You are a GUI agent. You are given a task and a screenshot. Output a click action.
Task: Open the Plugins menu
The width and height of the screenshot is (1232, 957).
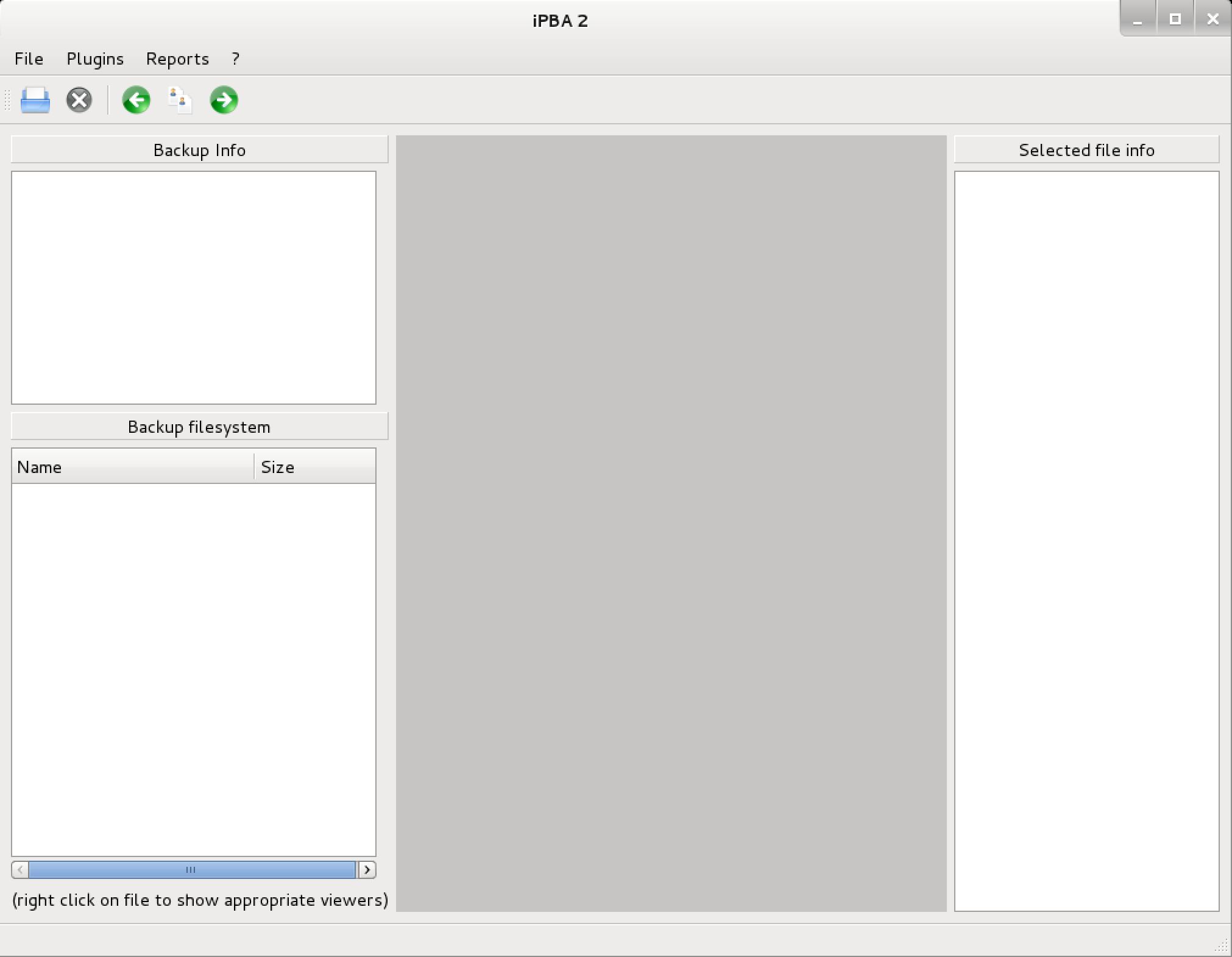pos(95,59)
